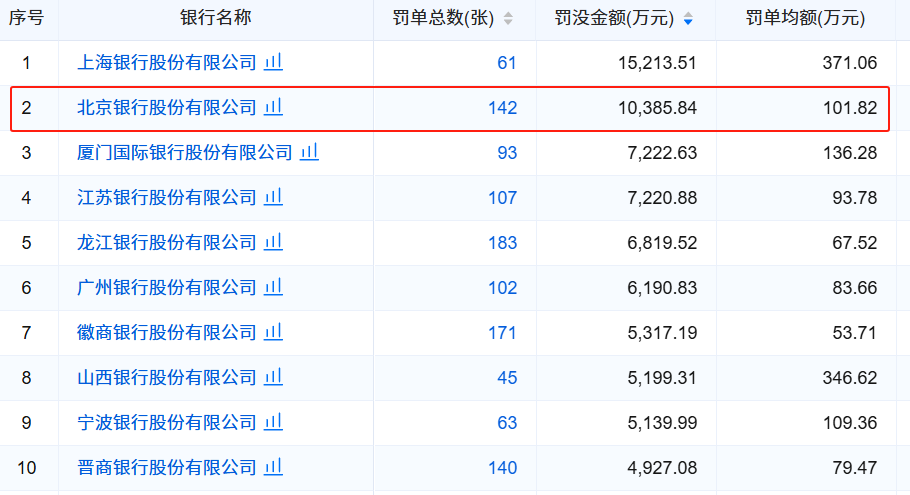Open 晋商银行股份有限公司 link
Viewport: 910px width, 495px height.
pos(167,468)
